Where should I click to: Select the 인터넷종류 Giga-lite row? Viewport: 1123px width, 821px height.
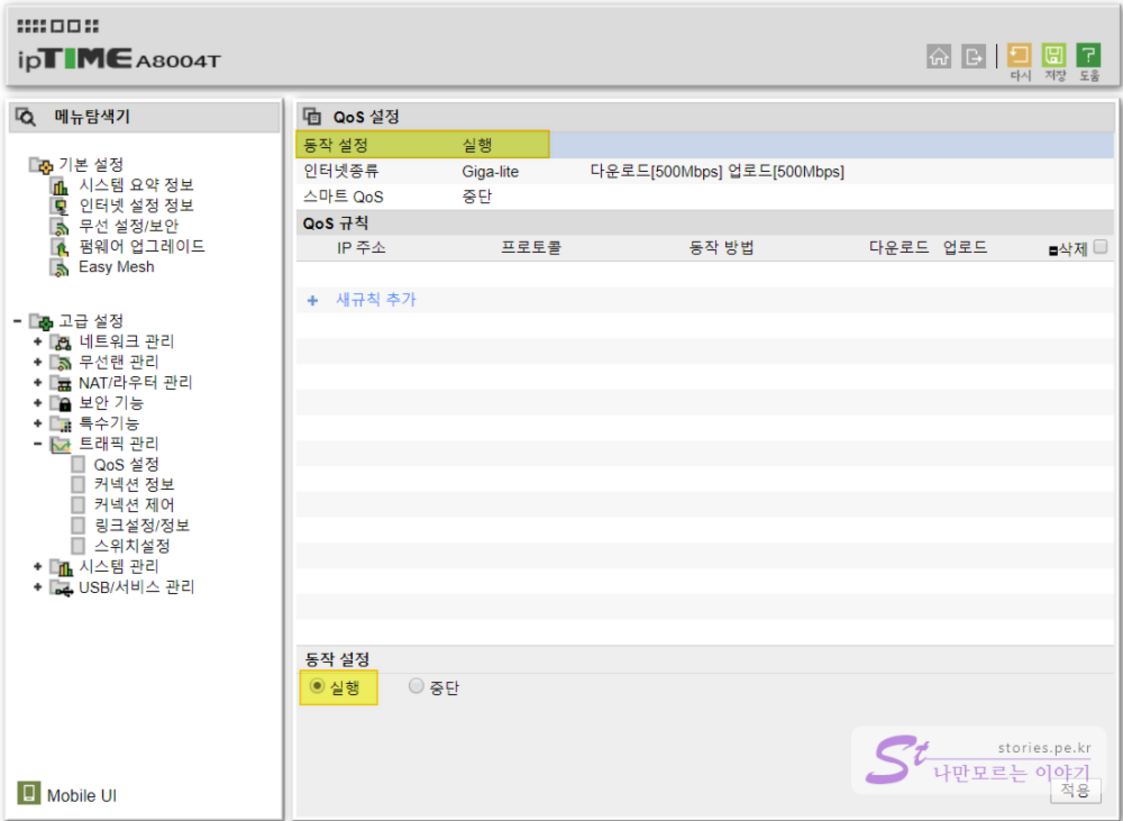(x=490, y=172)
